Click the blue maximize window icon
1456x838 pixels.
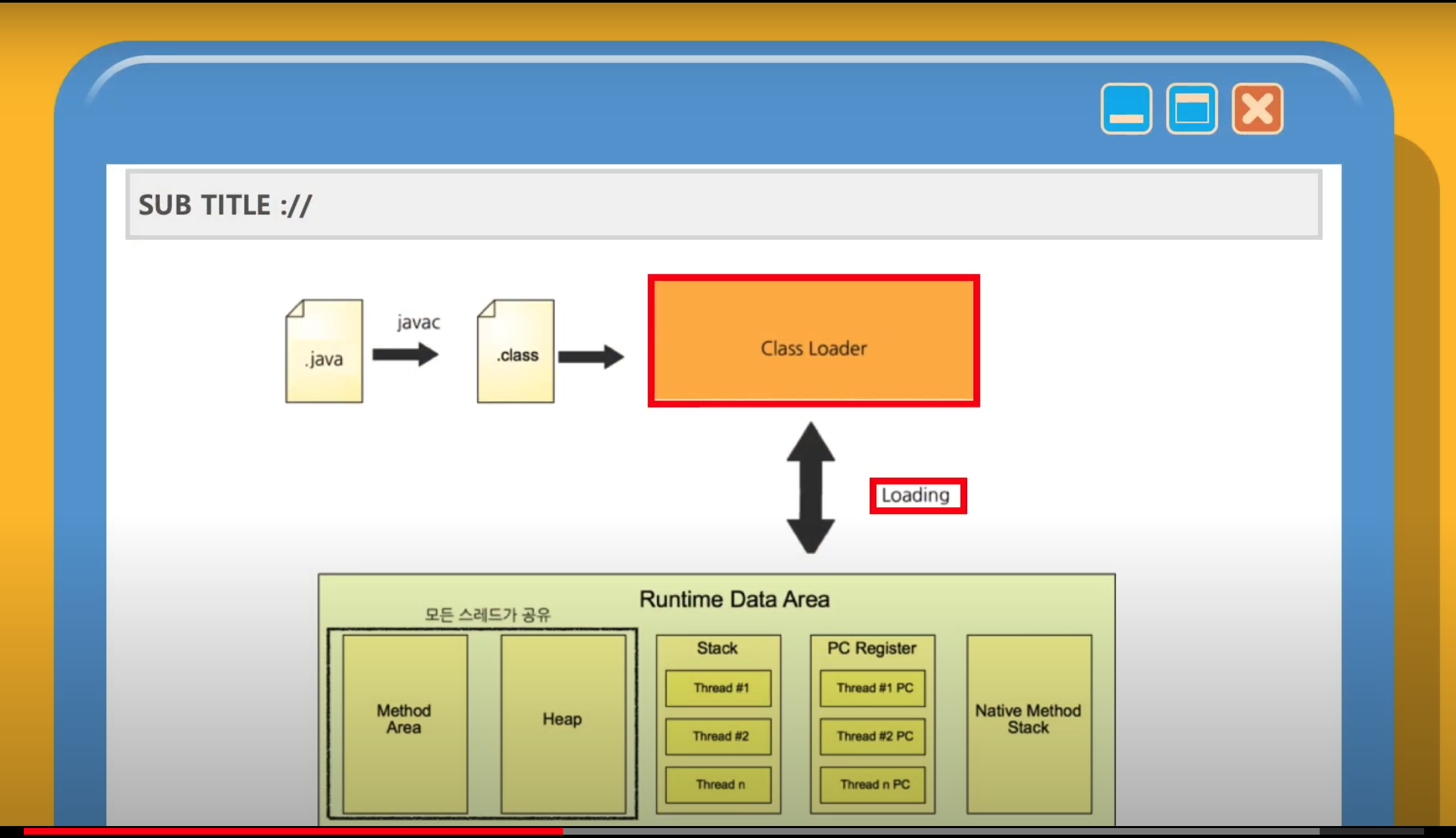[1192, 109]
